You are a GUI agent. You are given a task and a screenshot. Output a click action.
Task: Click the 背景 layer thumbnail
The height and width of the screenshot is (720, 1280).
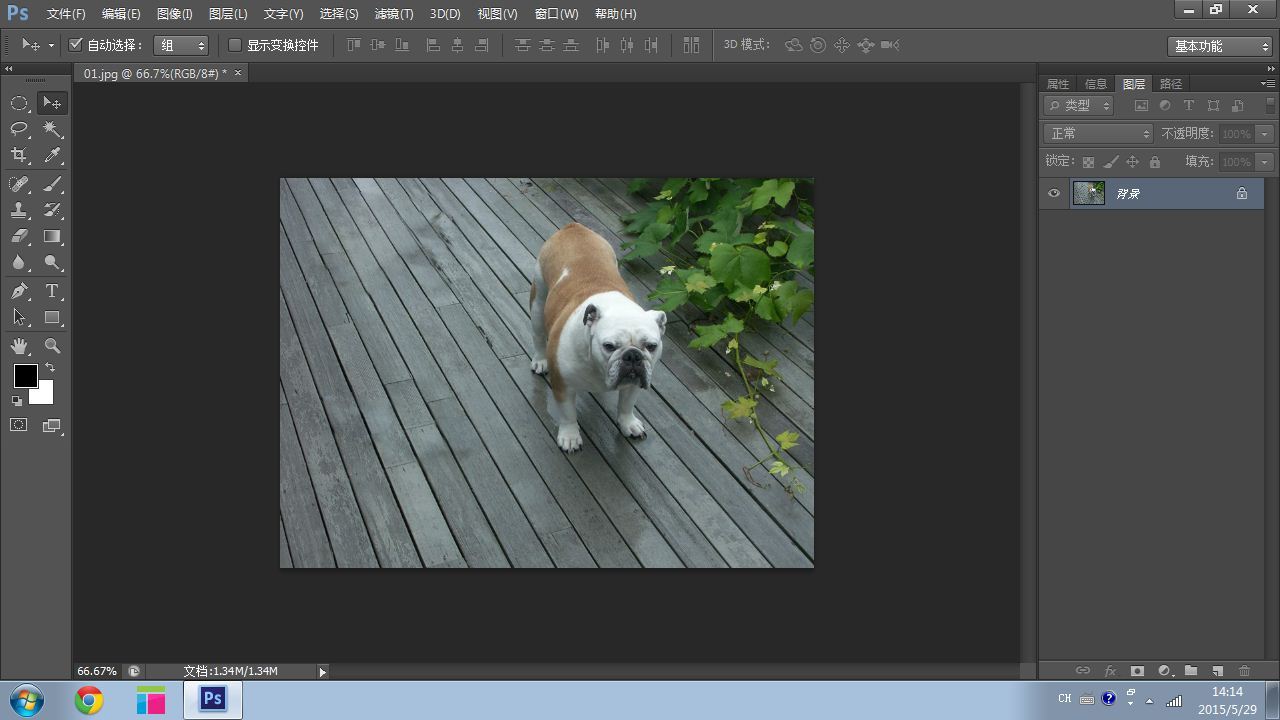(x=1088, y=194)
